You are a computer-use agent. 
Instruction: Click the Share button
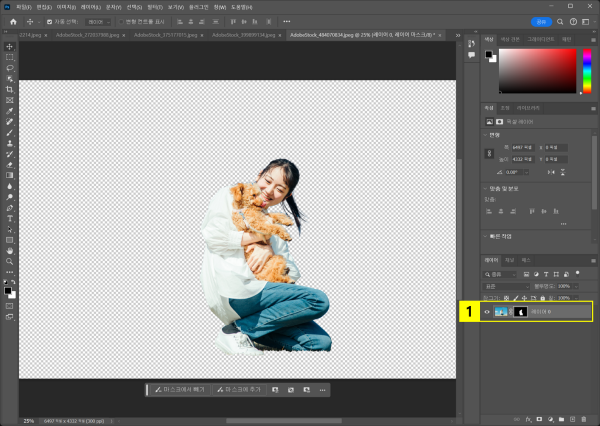click(541, 21)
